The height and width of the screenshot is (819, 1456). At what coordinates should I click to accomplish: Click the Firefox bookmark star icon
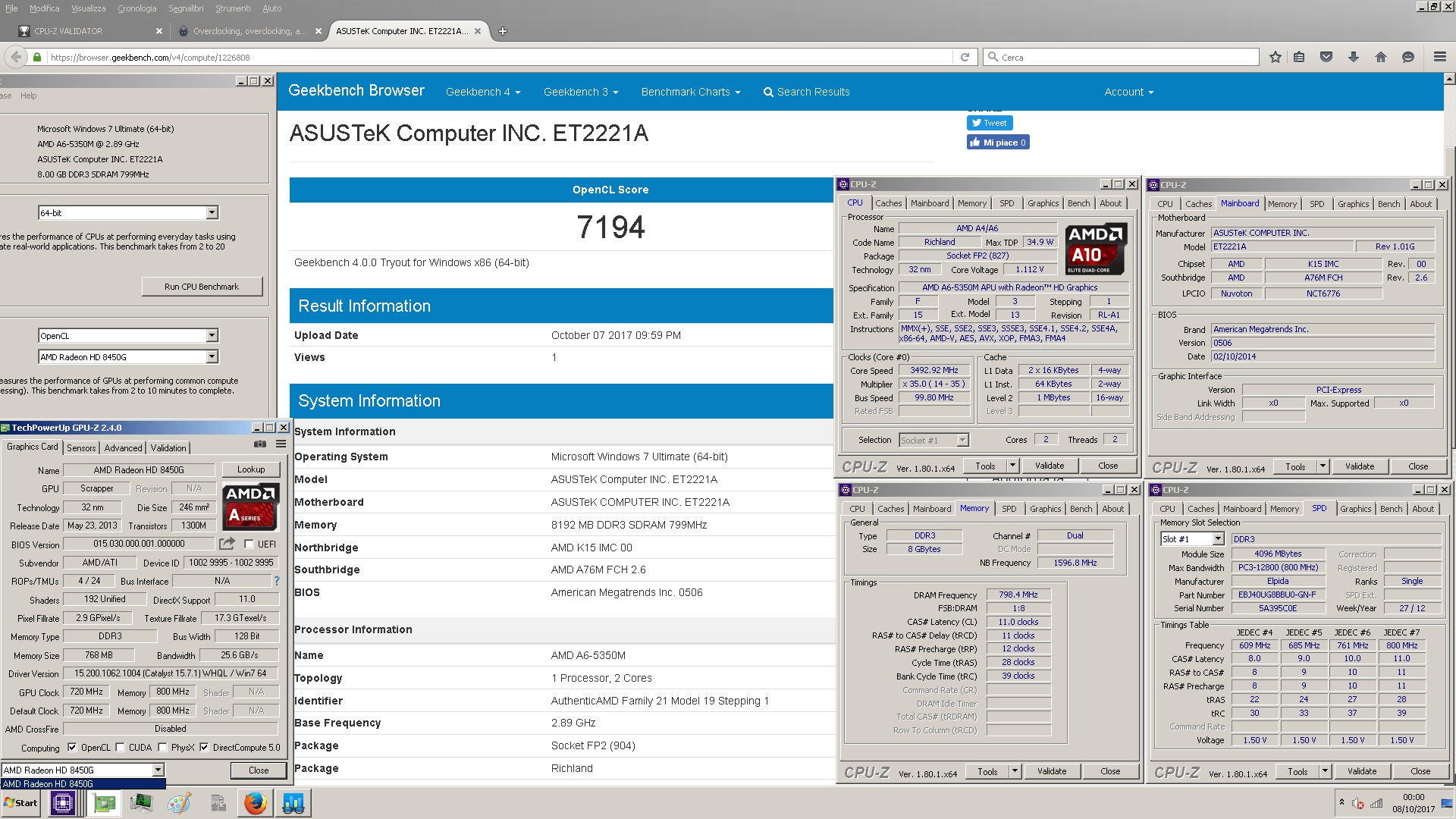pyautogui.click(x=1275, y=57)
